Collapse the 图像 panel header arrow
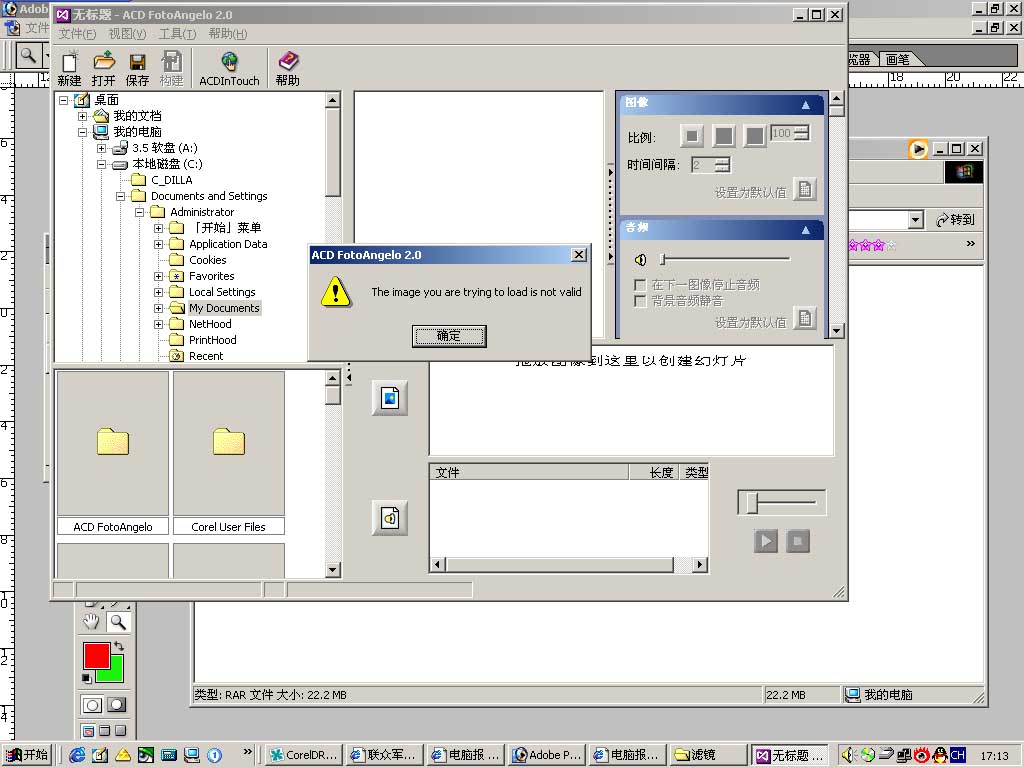This screenshot has width=1024, height=768. [x=805, y=104]
